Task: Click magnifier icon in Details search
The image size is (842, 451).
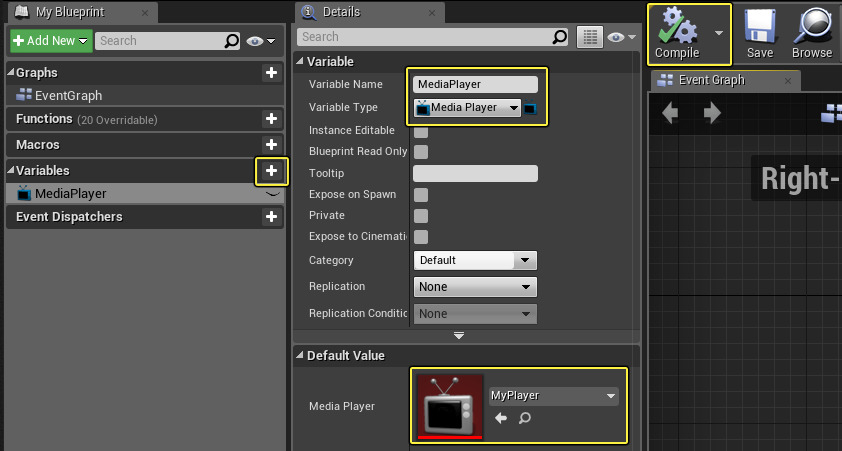Action: (559, 37)
